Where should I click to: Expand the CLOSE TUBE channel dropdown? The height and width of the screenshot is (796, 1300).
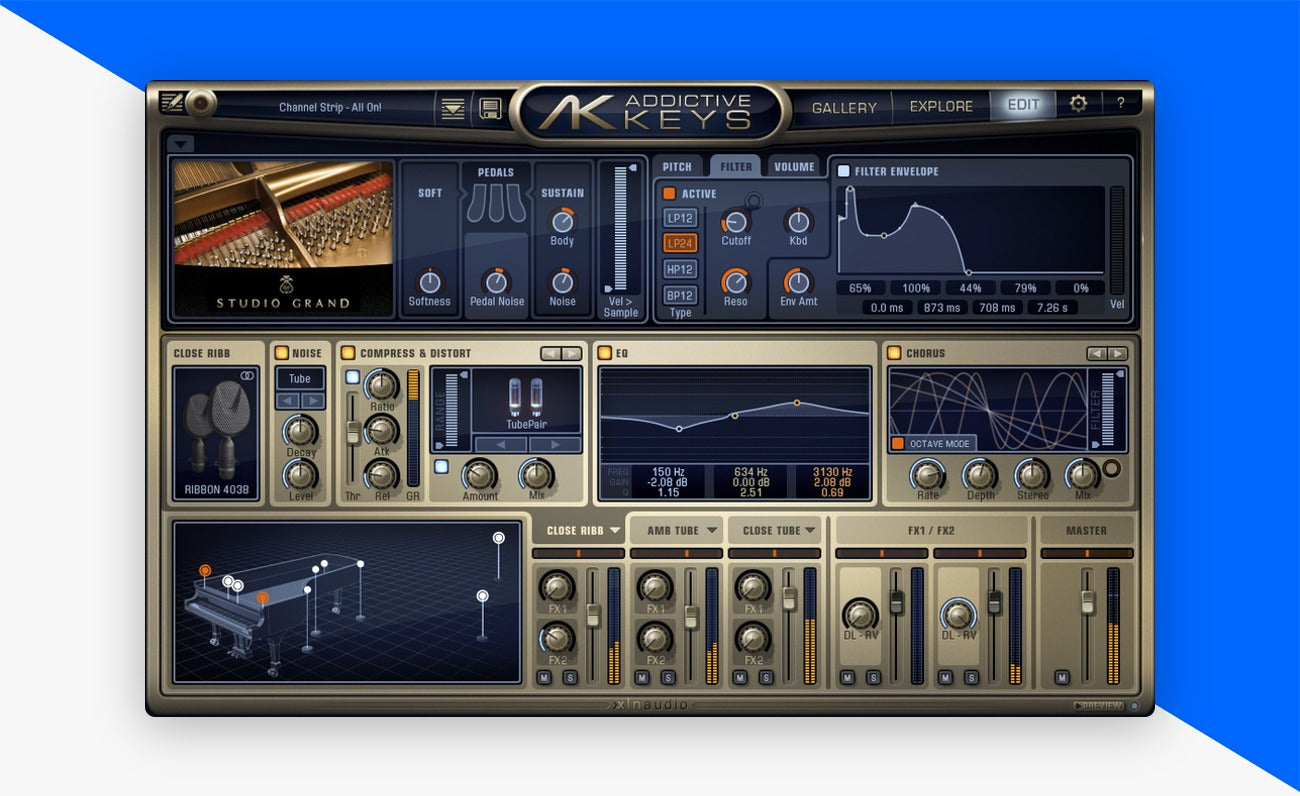coord(810,531)
